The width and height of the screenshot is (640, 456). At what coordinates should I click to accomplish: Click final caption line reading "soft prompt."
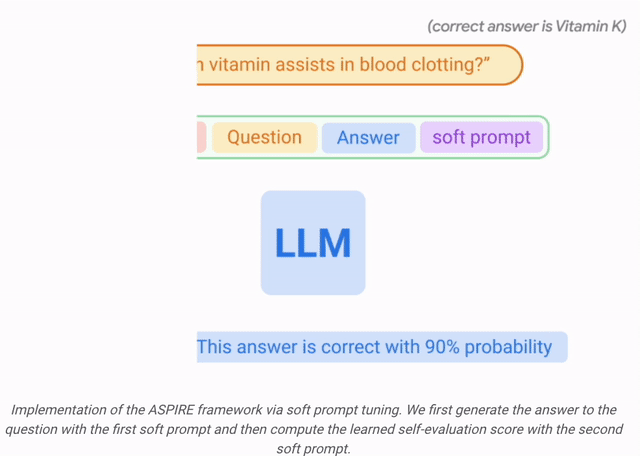coord(313,449)
